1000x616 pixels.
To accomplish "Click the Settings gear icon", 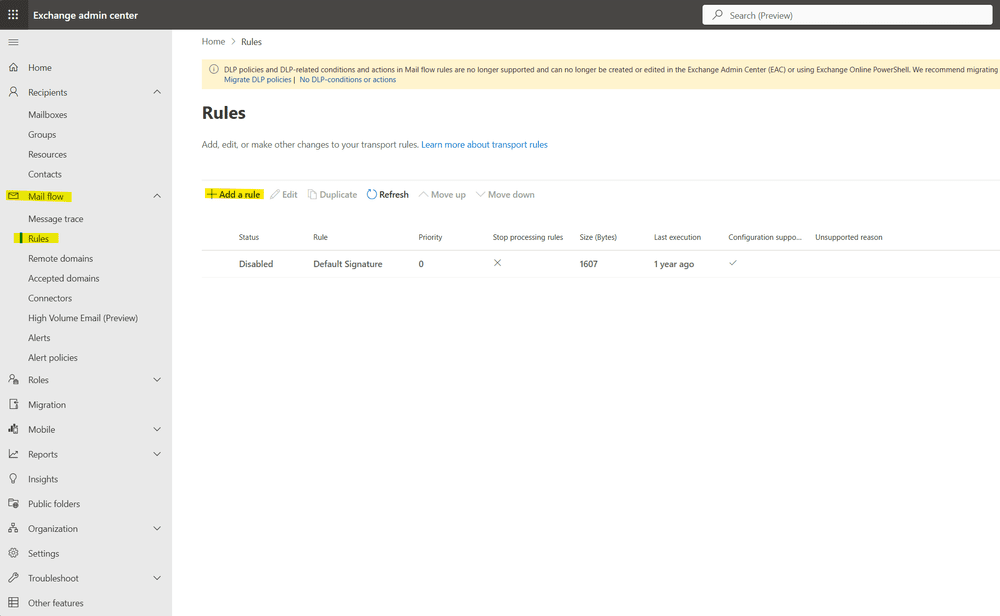I will (x=13, y=553).
